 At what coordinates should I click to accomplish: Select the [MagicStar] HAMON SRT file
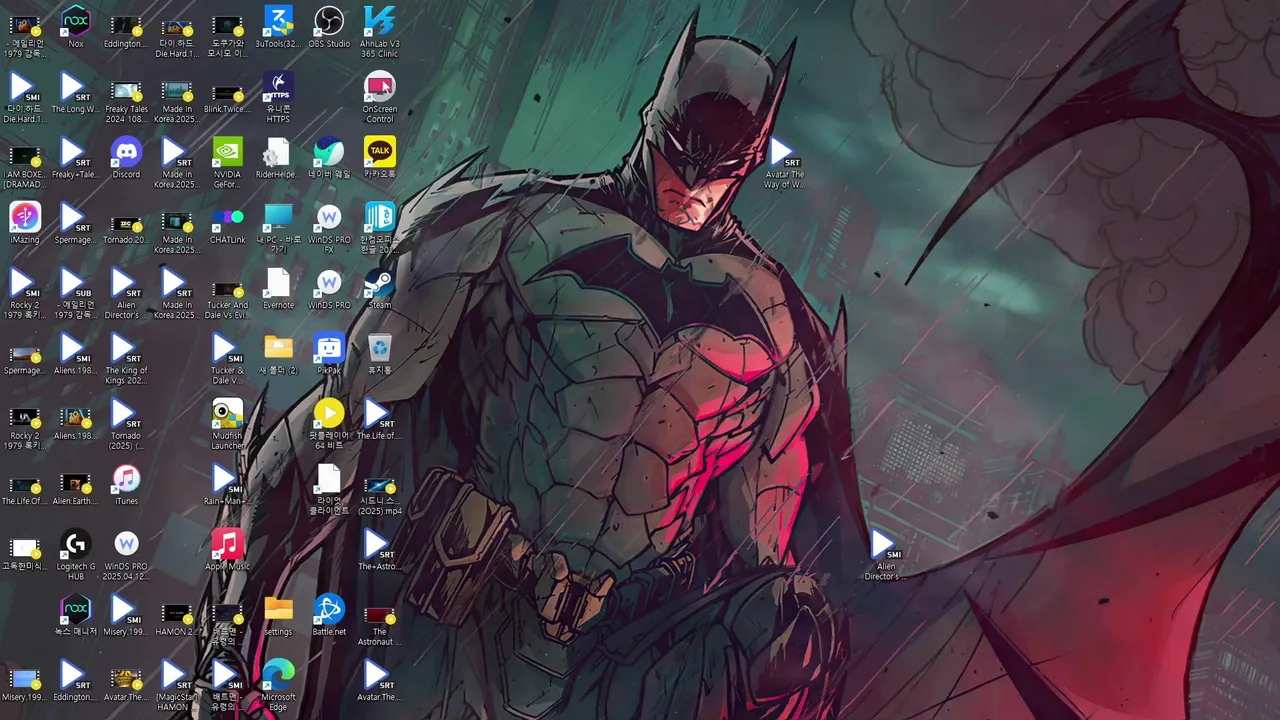175,685
